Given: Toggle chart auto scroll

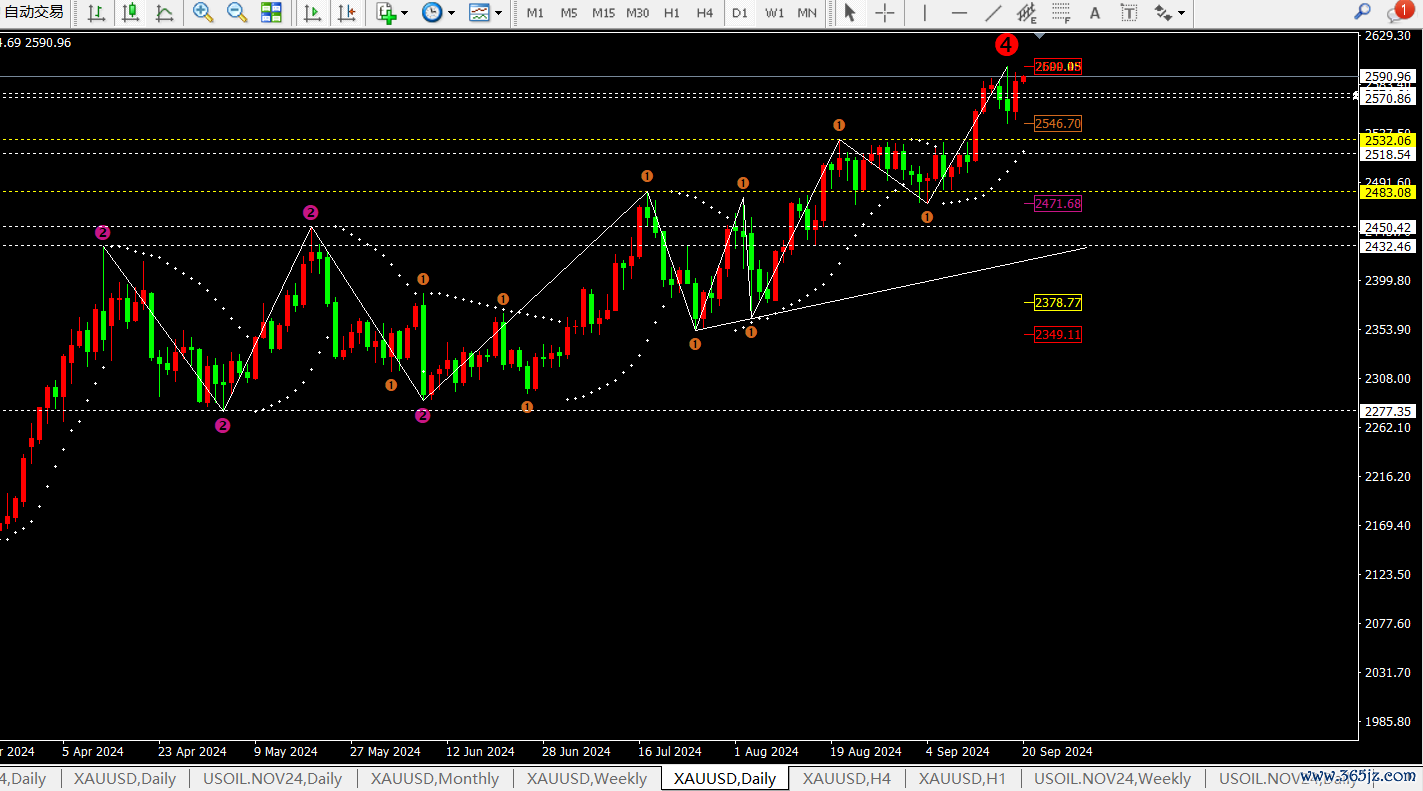Looking at the screenshot, I should tap(313, 13).
